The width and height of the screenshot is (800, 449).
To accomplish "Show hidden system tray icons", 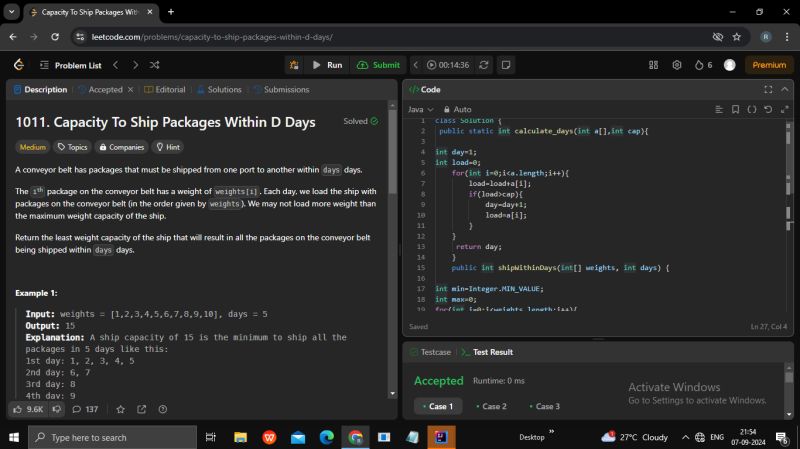I will point(685,437).
